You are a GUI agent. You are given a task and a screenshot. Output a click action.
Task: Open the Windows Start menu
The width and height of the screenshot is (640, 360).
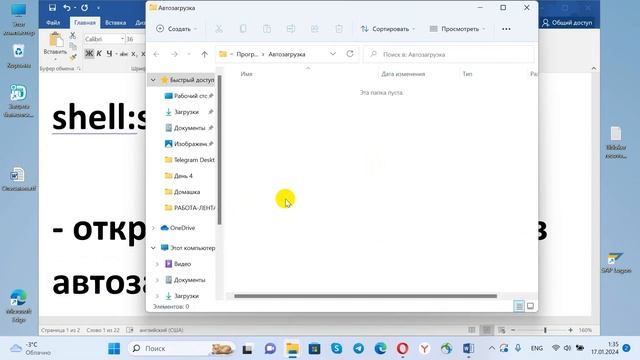pos(114,349)
